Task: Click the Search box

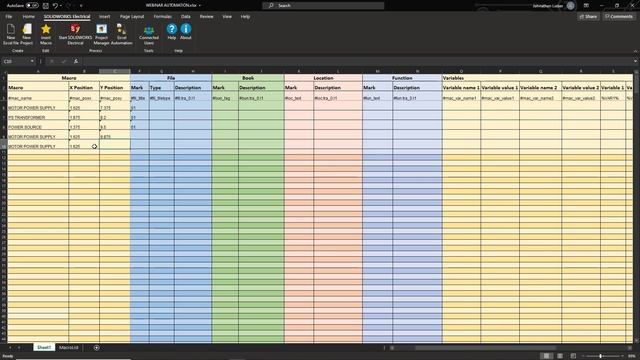Action: pyautogui.click(x=323, y=6)
